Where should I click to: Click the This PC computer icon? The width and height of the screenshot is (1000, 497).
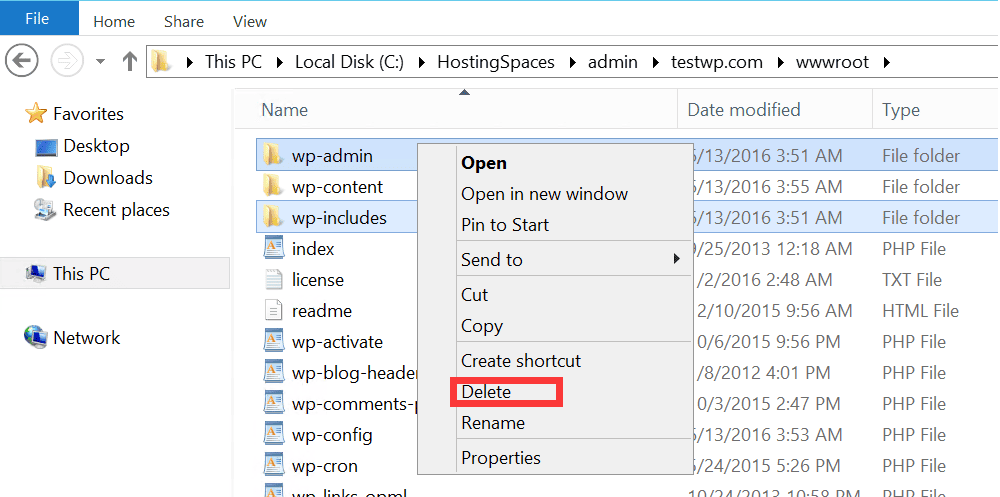35,274
